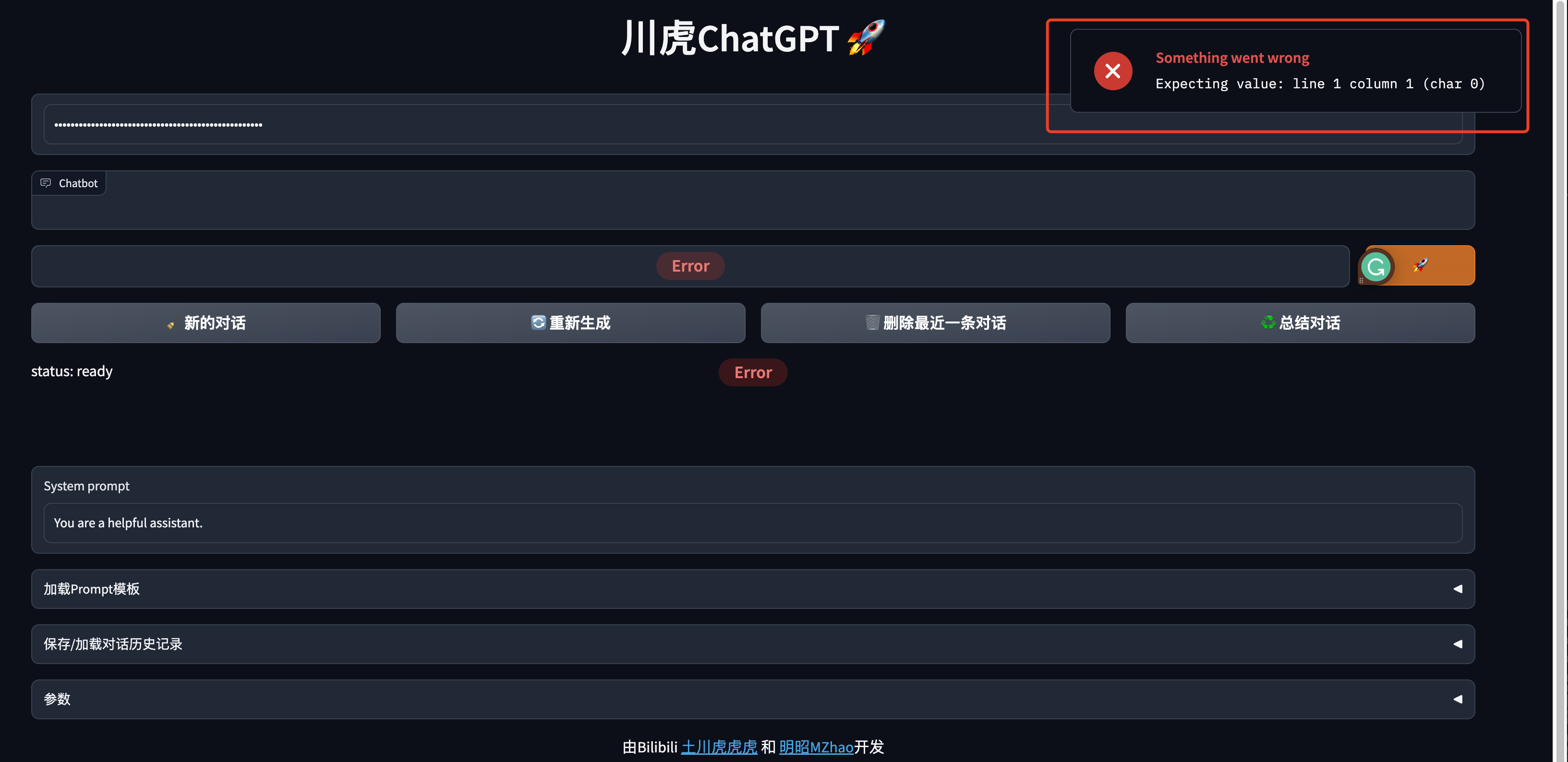
Task: Expand the 加载Prompt模板 section
Action: 753,589
